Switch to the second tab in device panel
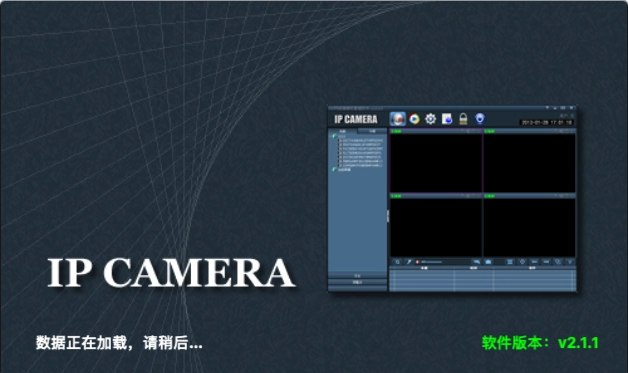Viewport: 628px width, 373px height. [372, 131]
